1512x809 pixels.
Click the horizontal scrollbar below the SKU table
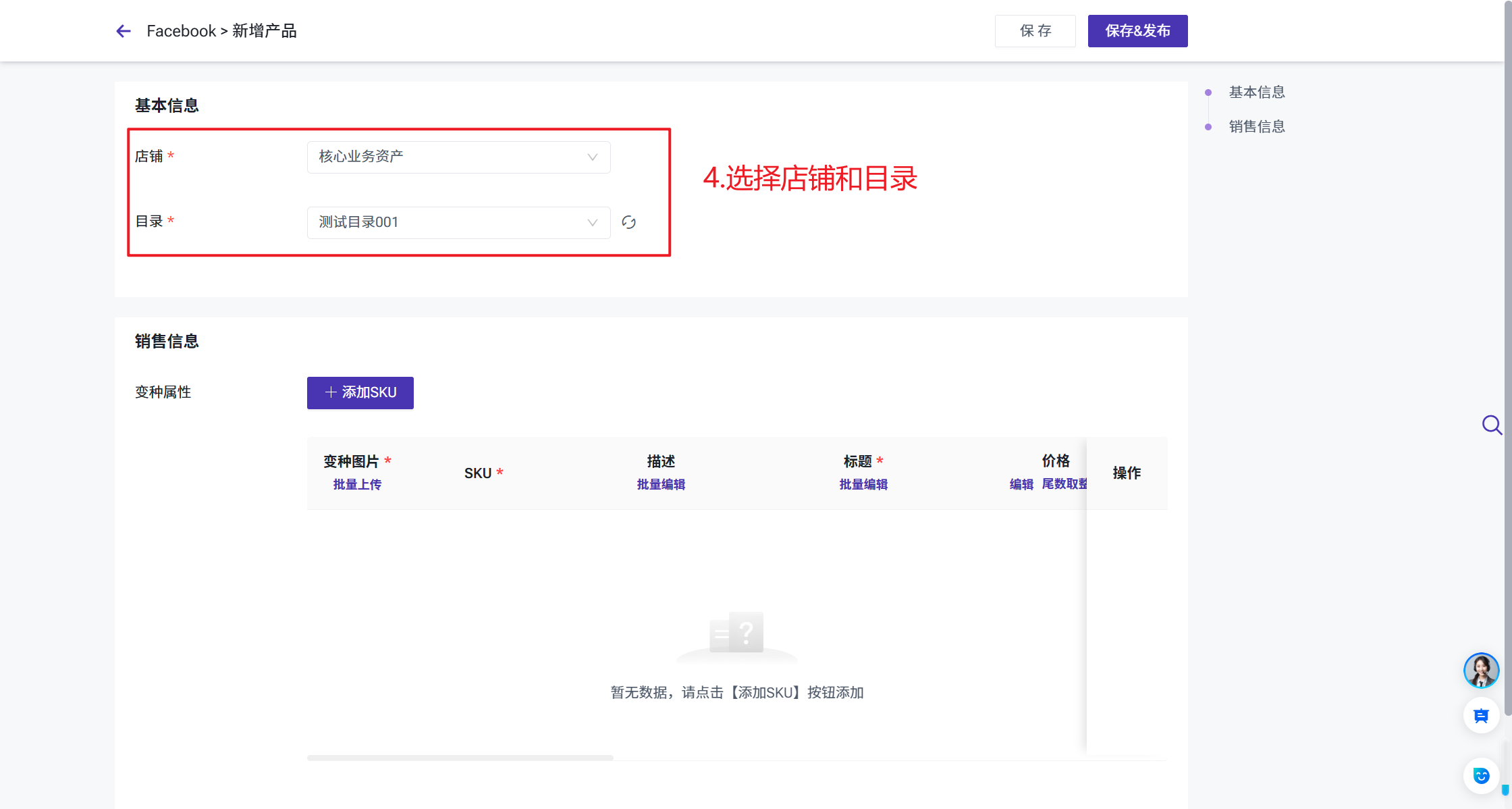coord(460,758)
